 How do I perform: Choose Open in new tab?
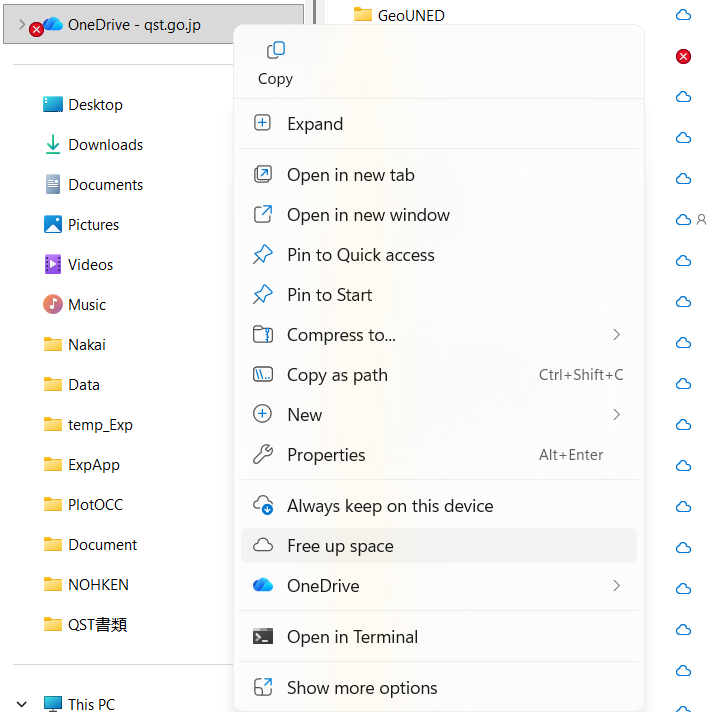point(439,175)
